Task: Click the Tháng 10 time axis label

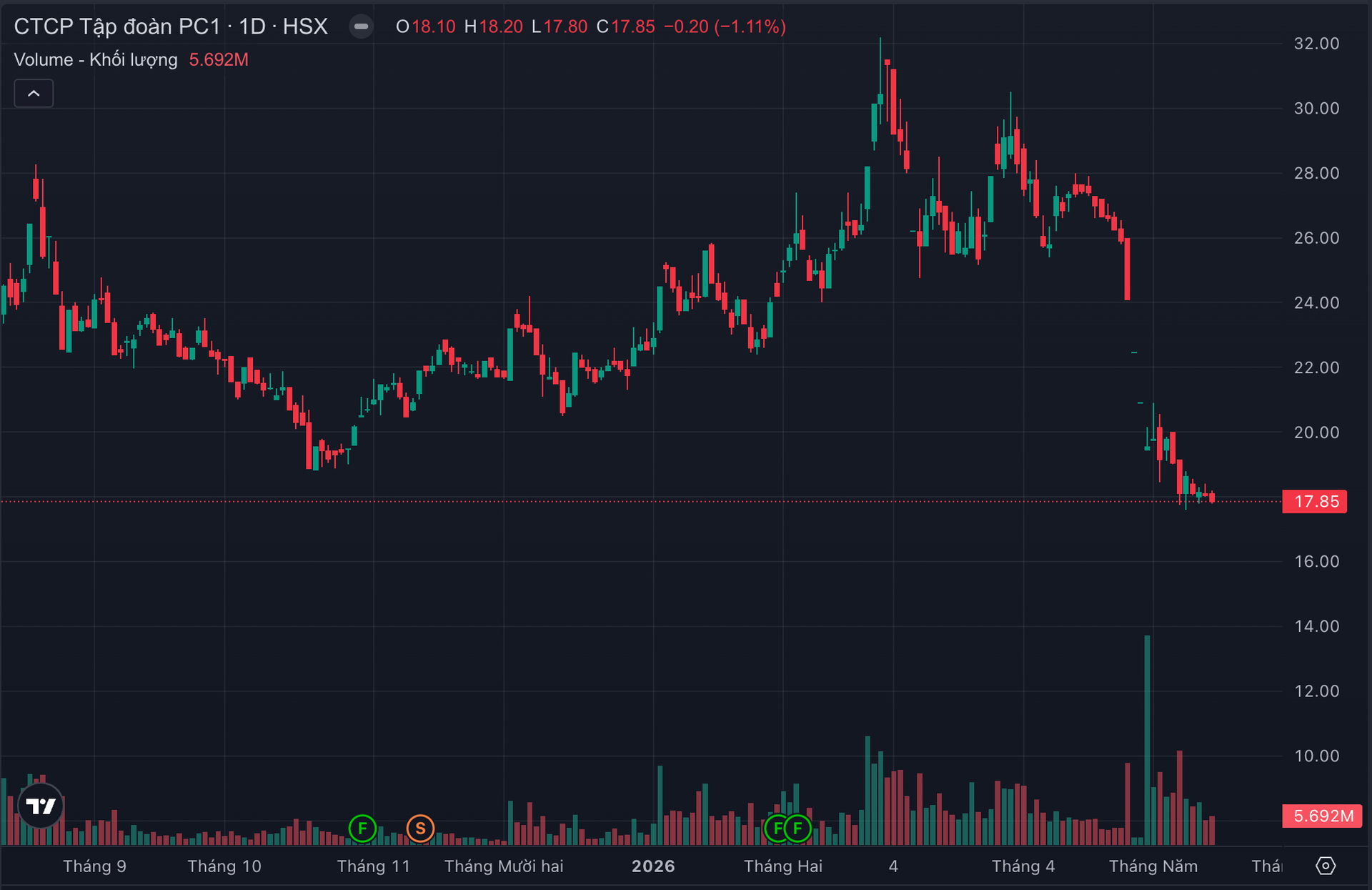Action: [224, 866]
